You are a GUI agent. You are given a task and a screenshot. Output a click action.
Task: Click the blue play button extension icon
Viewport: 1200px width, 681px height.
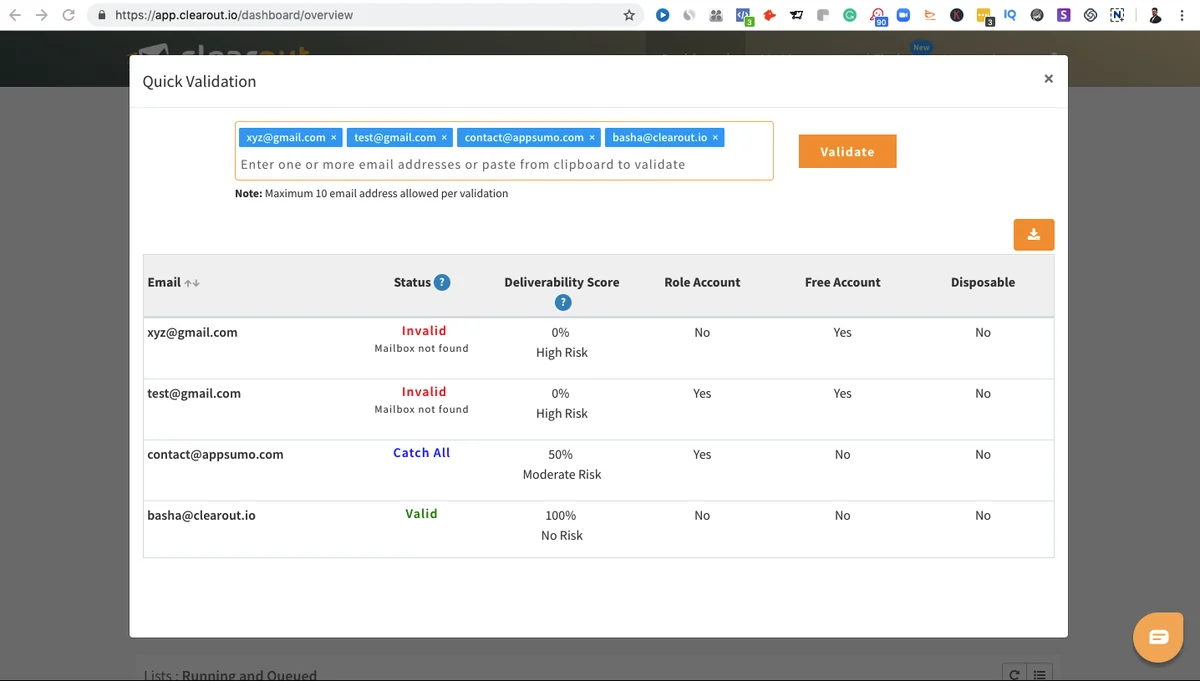point(663,15)
